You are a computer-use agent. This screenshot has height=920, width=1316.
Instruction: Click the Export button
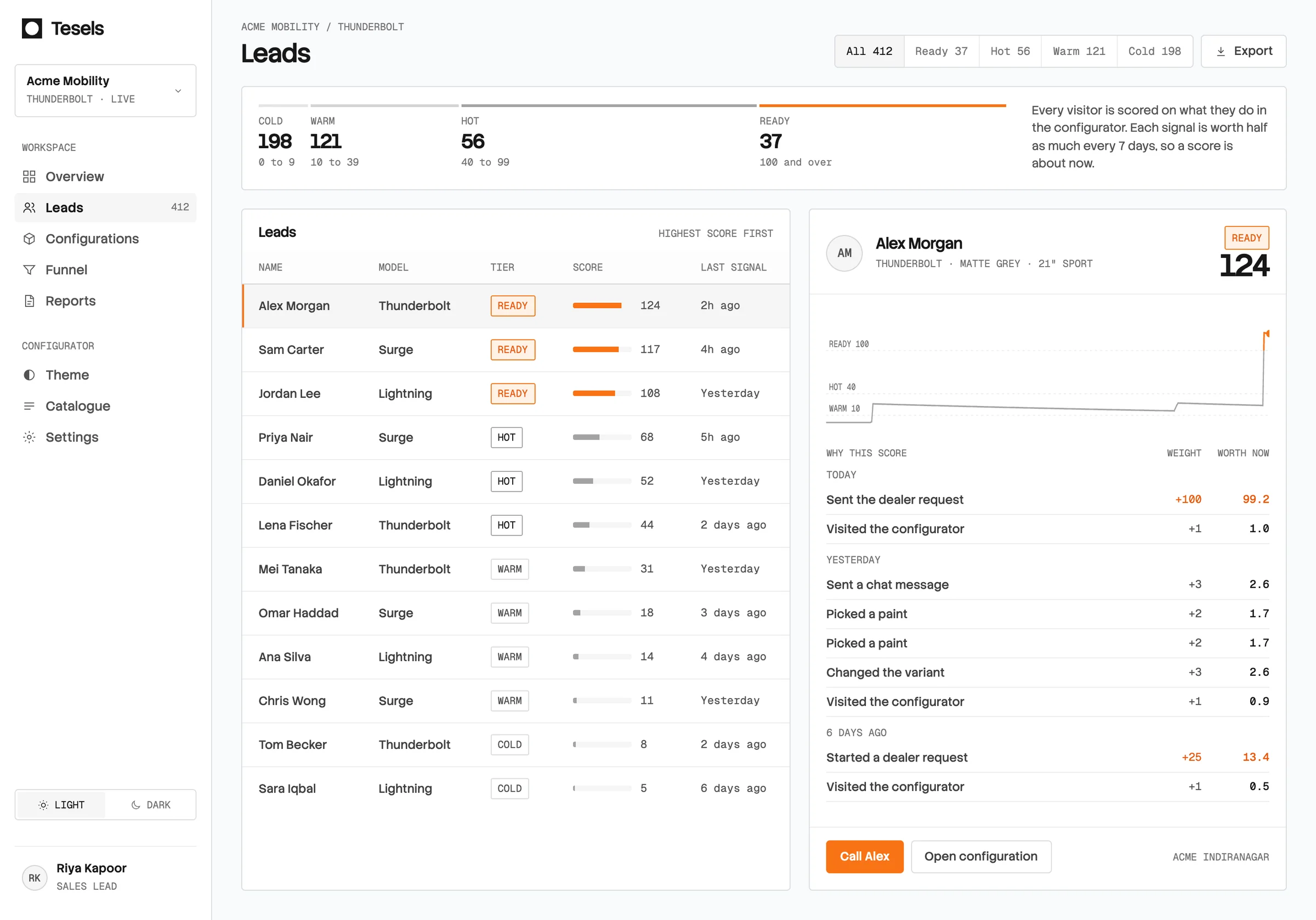1243,51
